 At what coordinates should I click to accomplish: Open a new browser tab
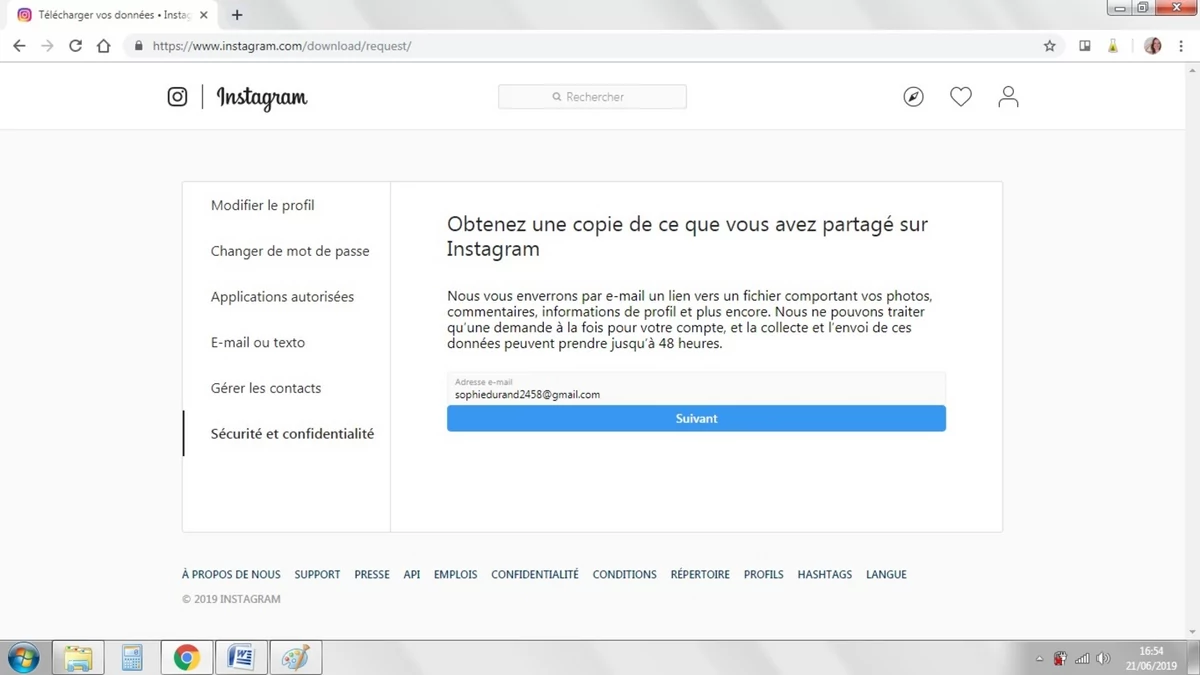(x=237, y=15)
